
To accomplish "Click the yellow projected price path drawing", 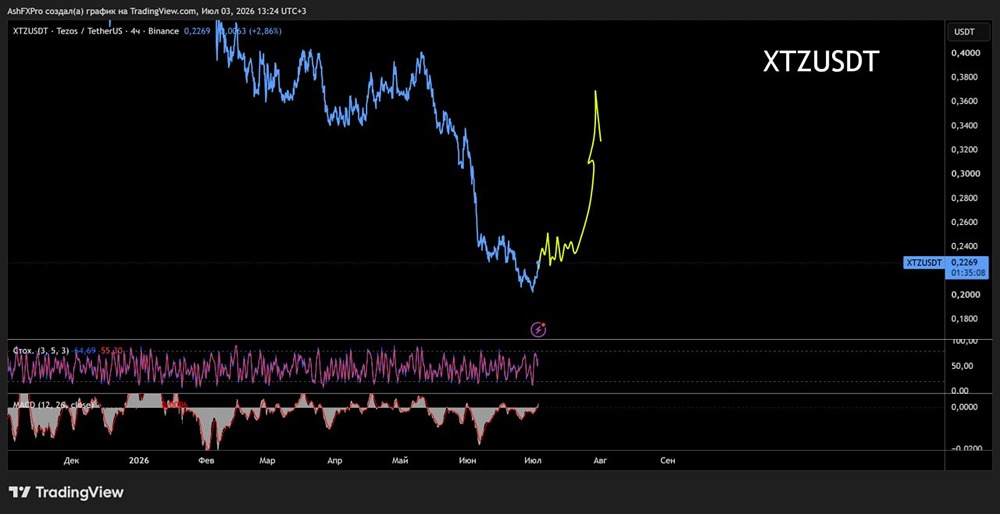I will [570, 179].
